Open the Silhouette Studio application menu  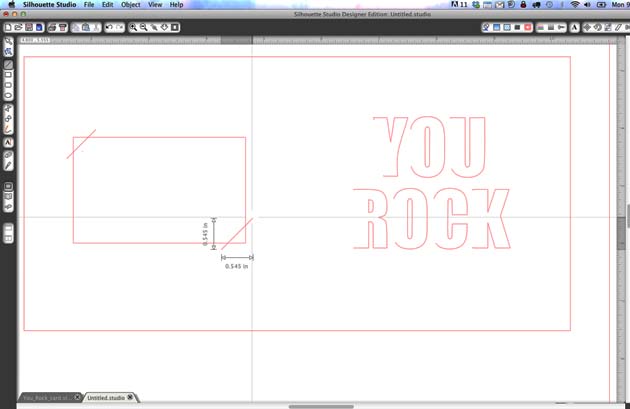point(49,5)
